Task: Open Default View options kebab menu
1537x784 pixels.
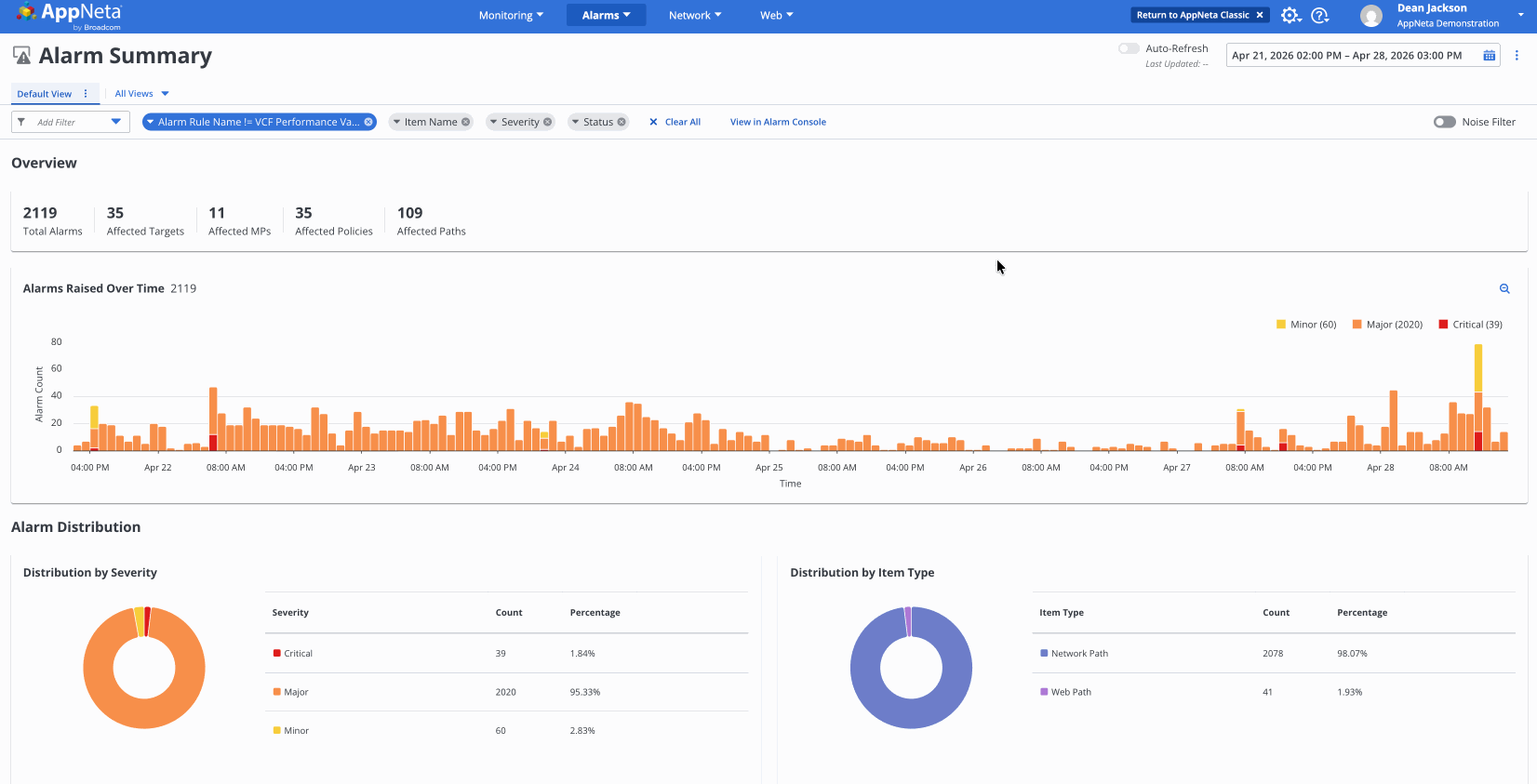Action: (x=86, y=94)
